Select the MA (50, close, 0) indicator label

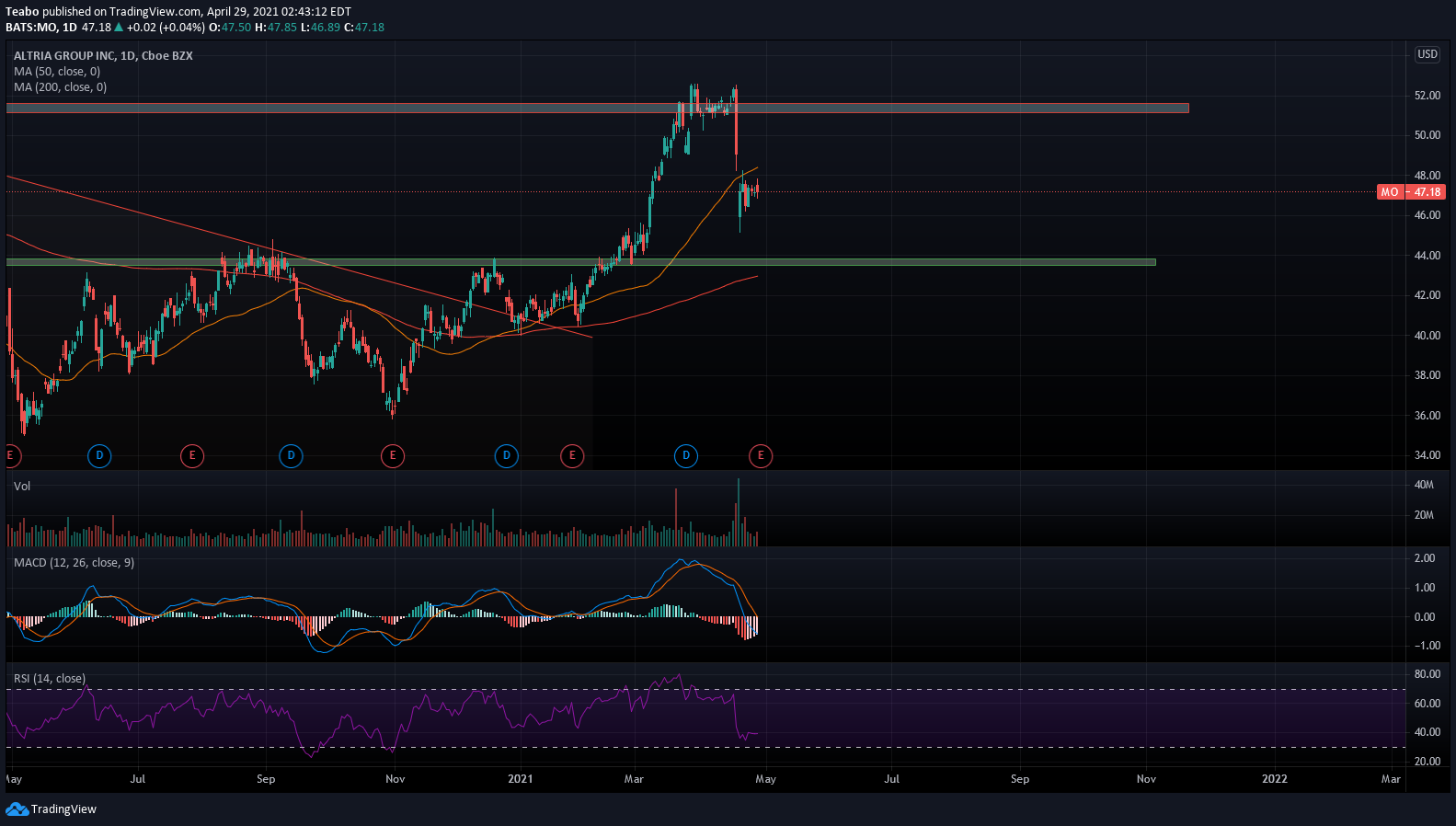tap(57, 71)
